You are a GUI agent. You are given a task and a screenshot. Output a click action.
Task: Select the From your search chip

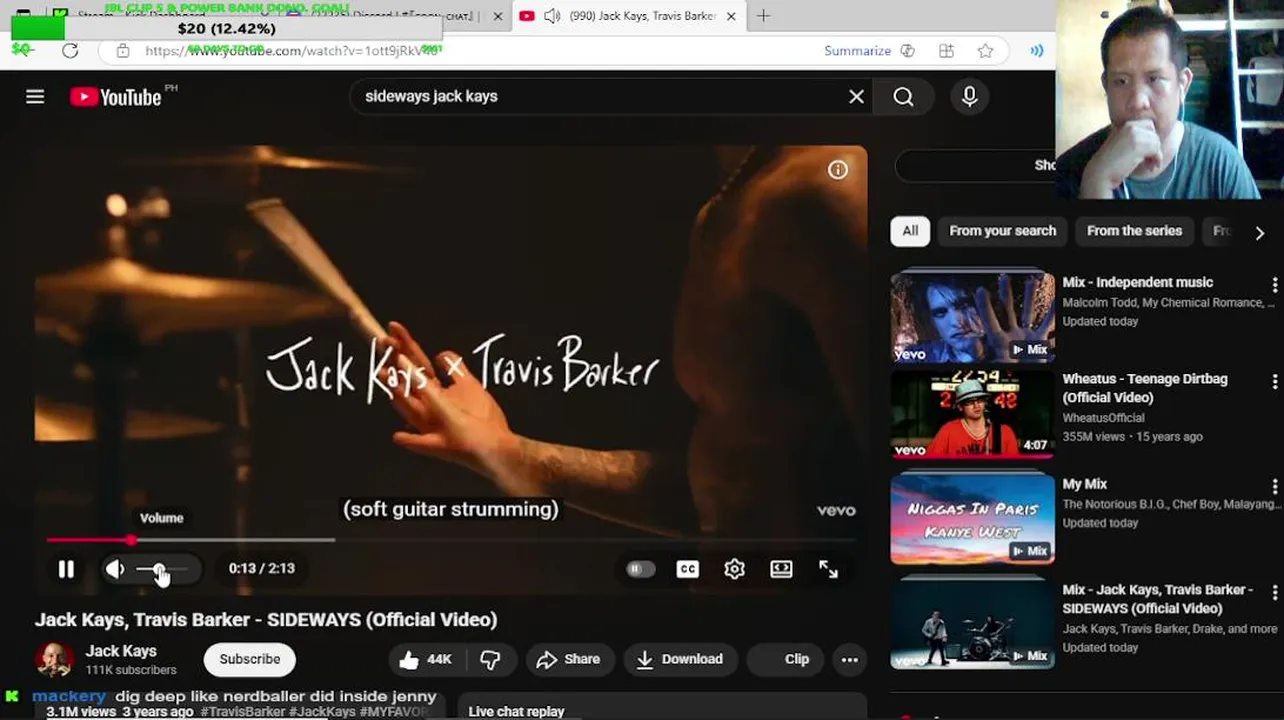[x=1002, y=231]
